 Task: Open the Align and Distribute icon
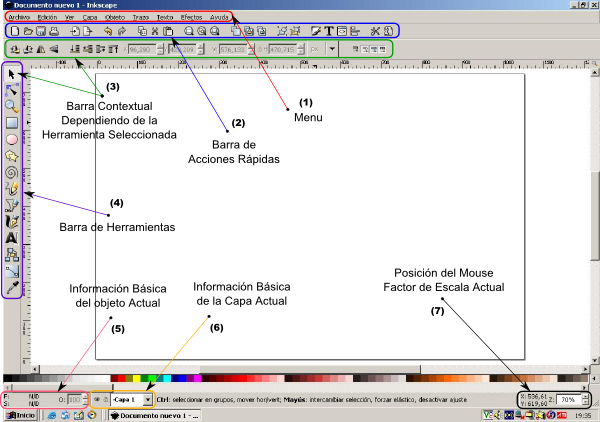pos(355,31)
